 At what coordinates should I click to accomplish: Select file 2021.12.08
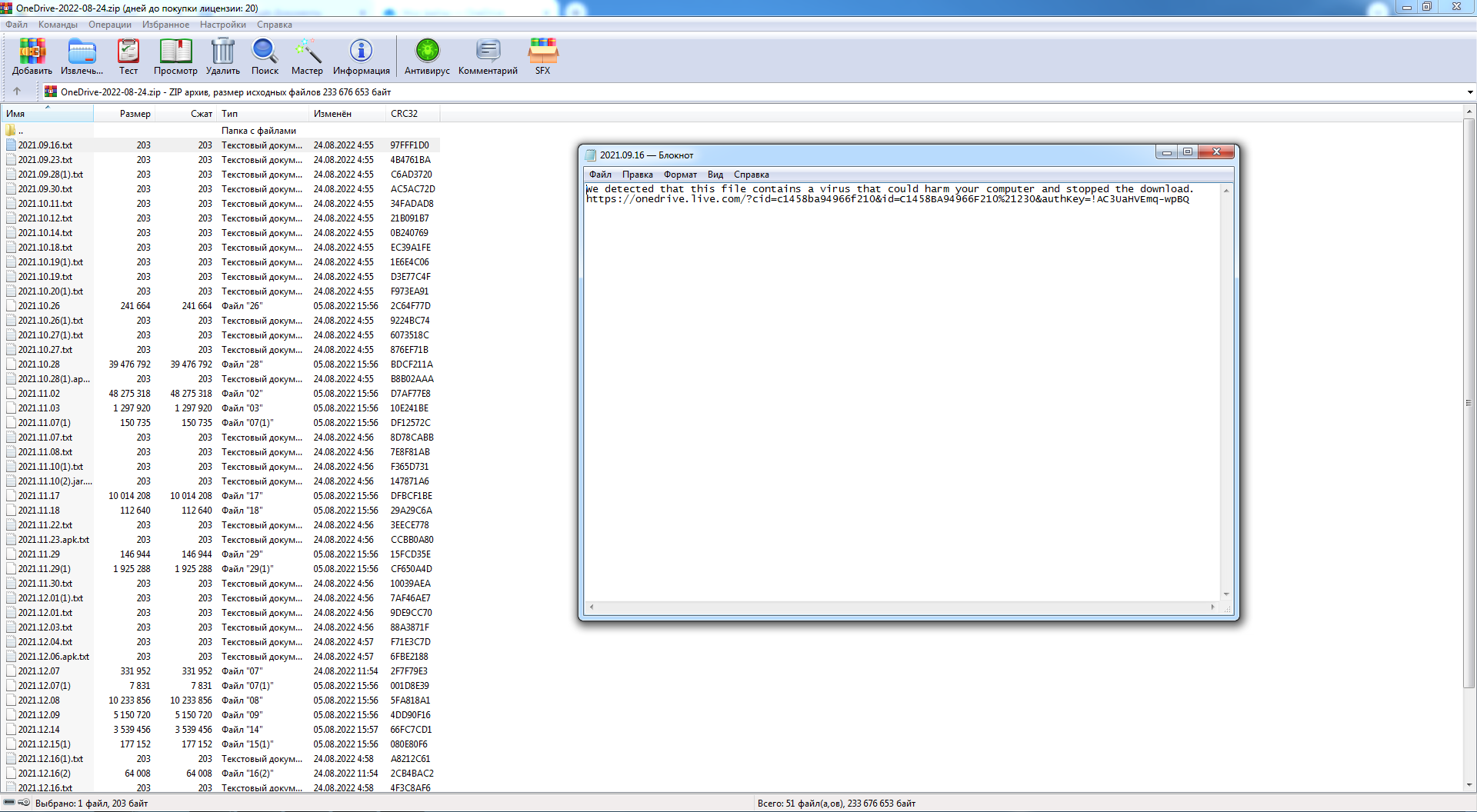[39, 701]
